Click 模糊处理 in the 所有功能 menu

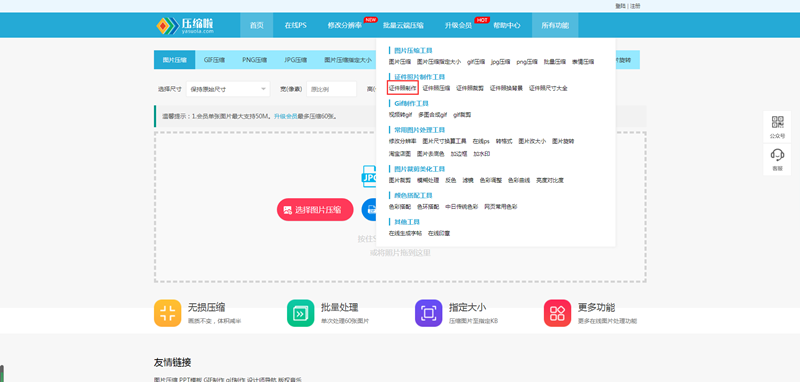click(x=428, y=180)
